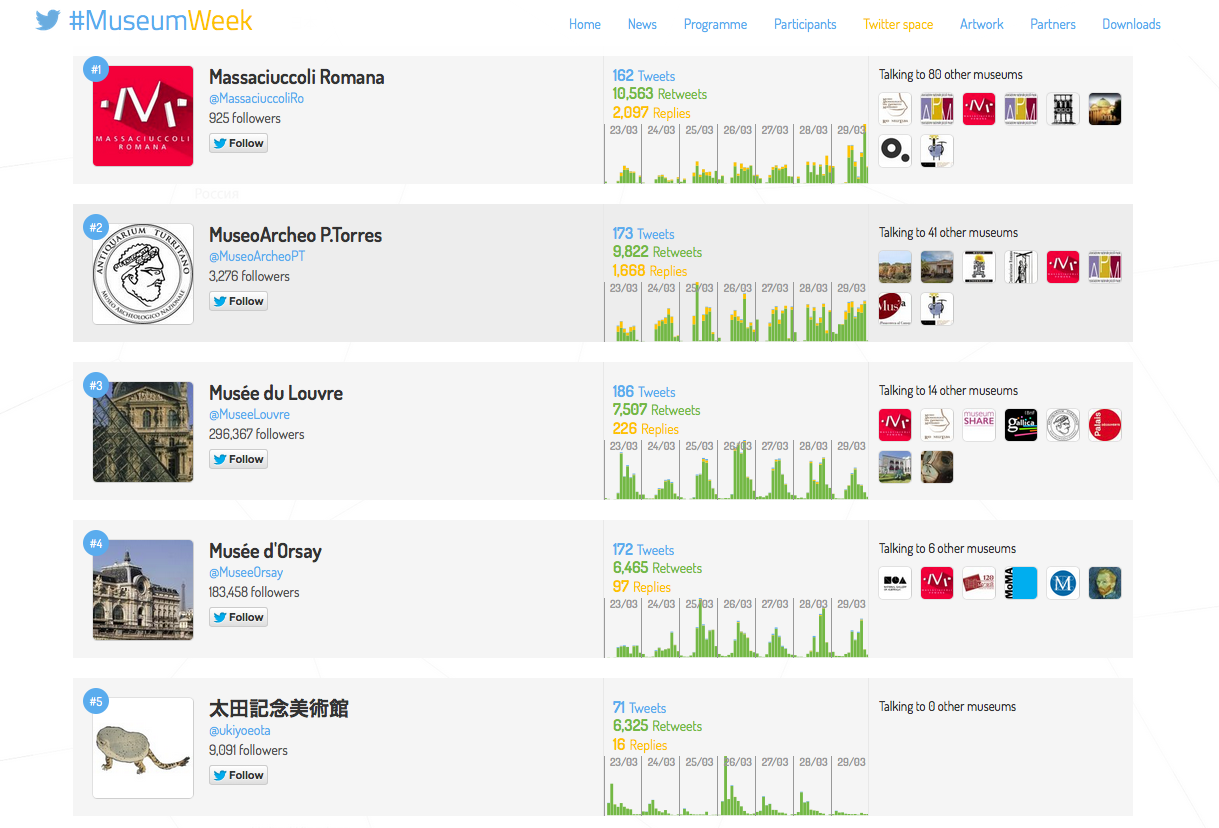Screen dimensions: 1219x828
Task: Click the #MuseumWeek site title
Action: (161, 20)
